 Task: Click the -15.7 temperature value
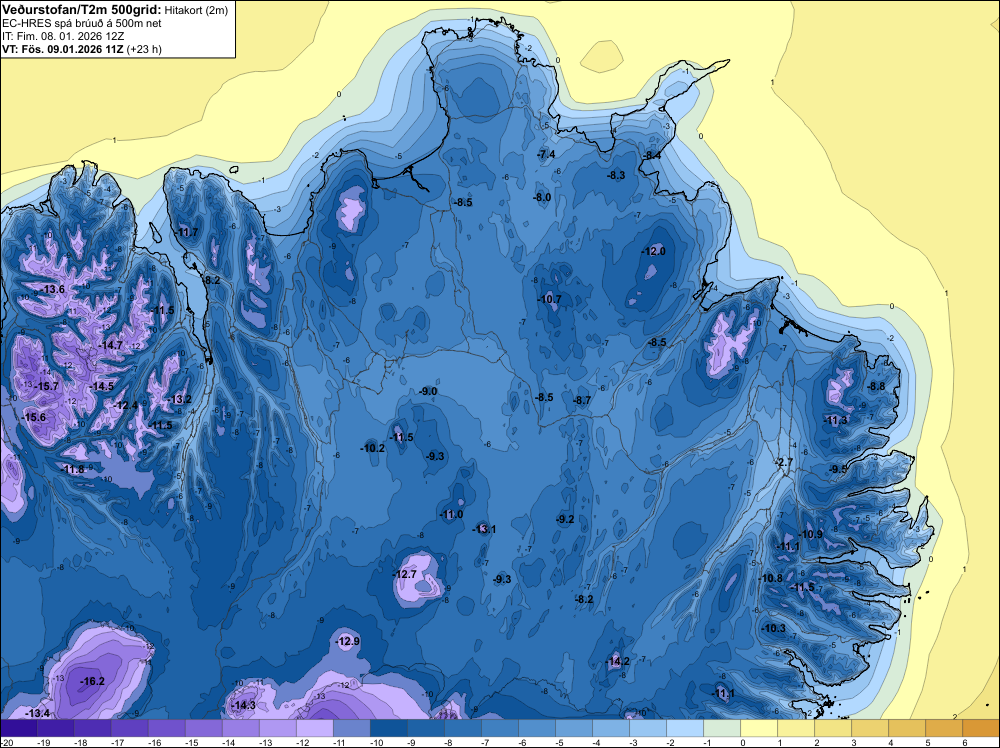point(47,386)
